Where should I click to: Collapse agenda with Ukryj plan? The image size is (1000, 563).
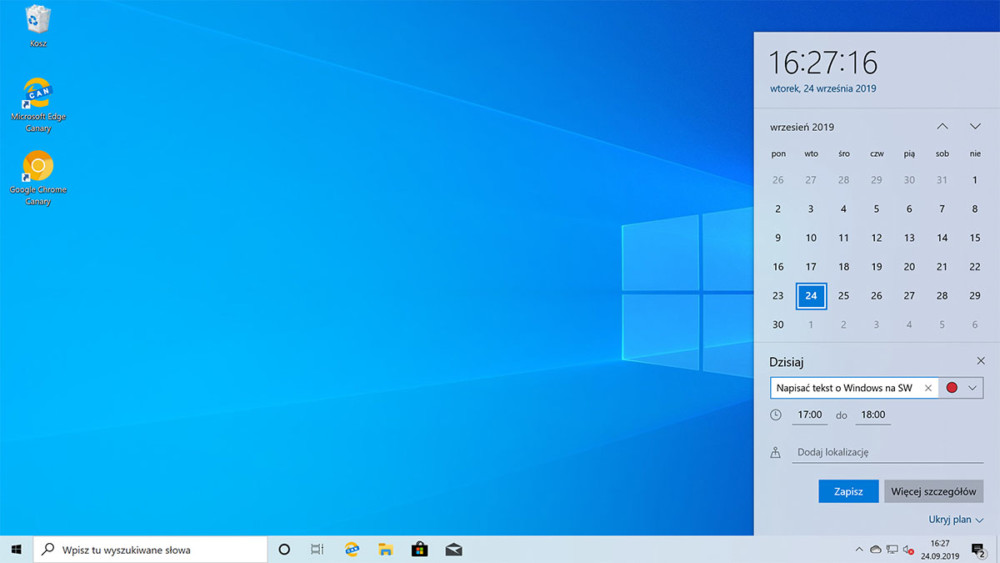(x=955, y=520)
